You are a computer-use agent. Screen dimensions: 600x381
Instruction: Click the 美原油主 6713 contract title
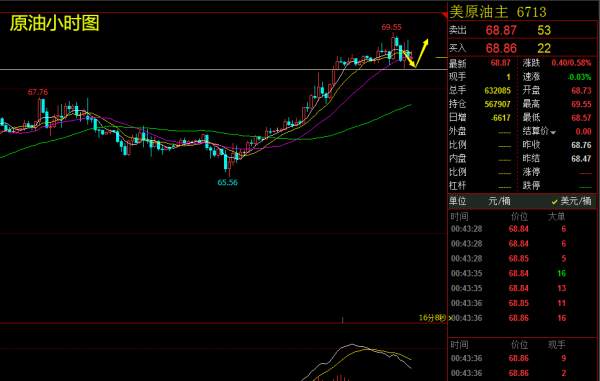point(498,12)
